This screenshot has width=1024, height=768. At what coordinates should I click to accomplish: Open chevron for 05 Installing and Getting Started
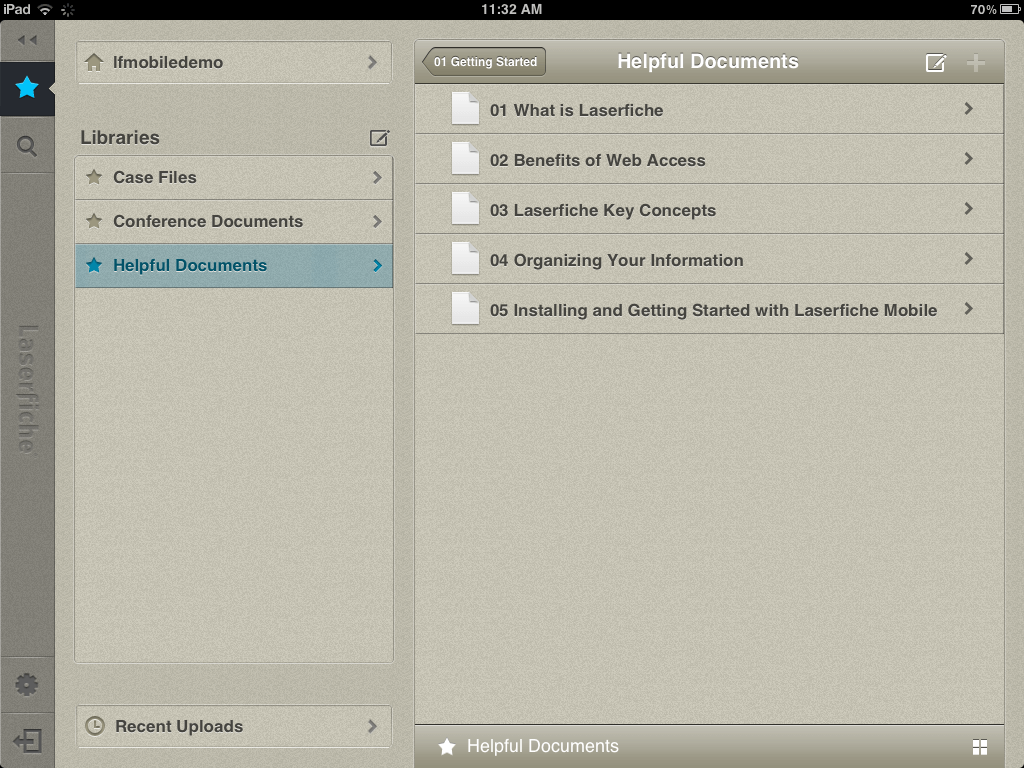pos(968,309)
